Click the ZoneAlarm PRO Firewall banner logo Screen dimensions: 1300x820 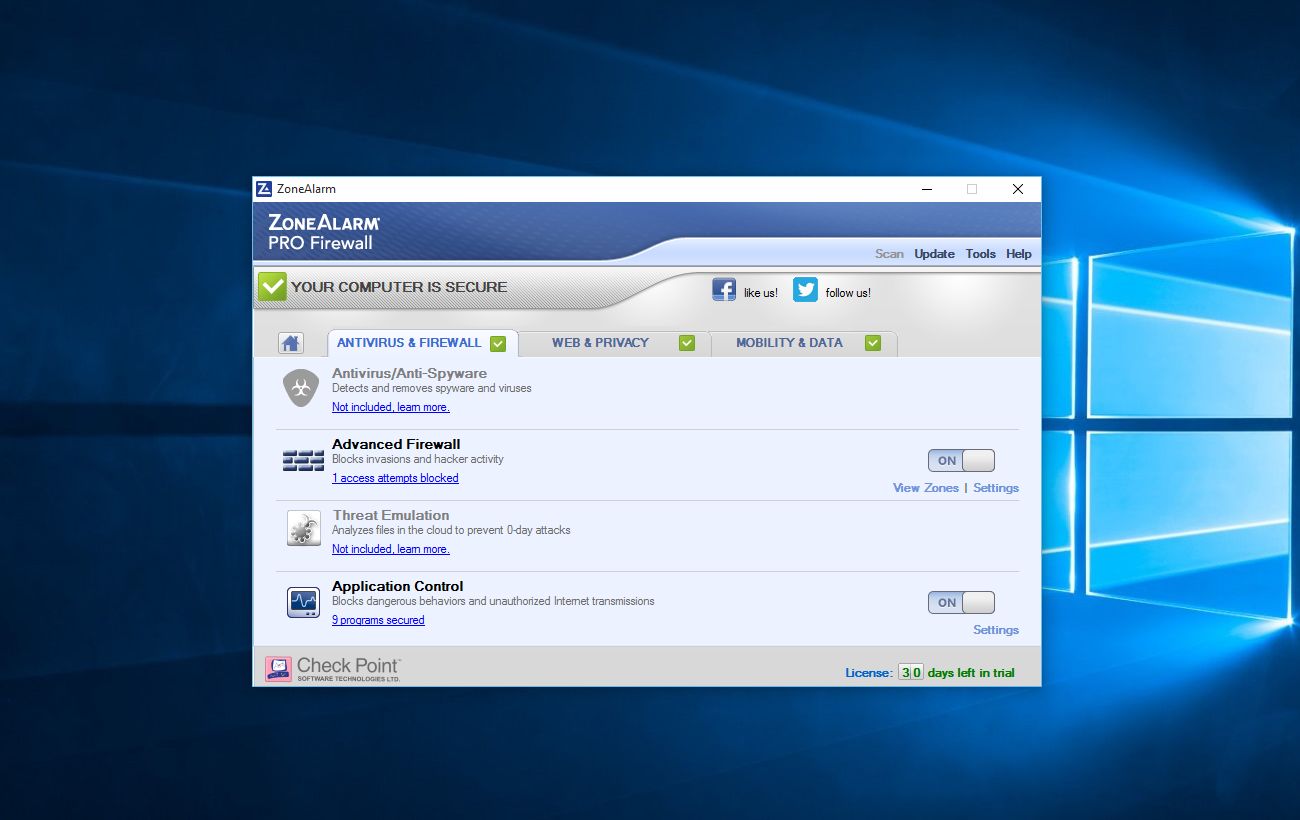324,232
